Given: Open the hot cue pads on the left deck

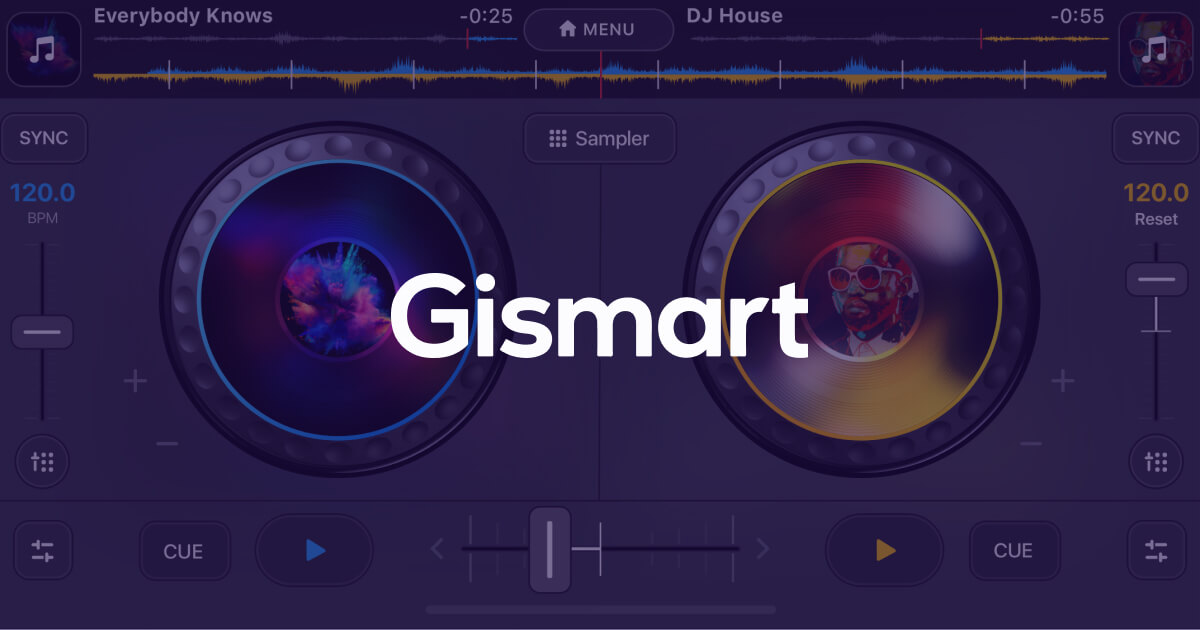Looking at the screenshot, I should coord(43,462).
